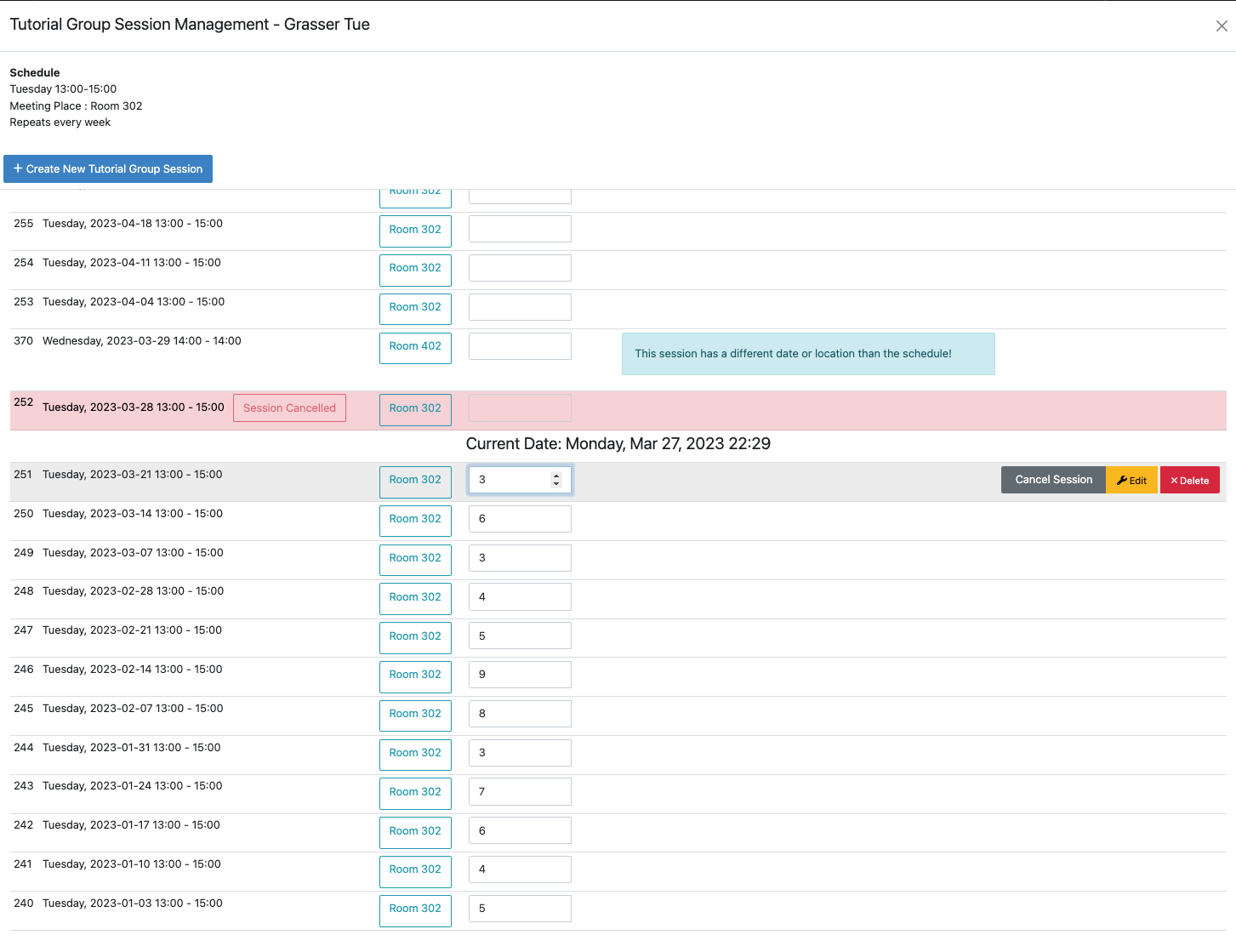Select session row dated 2023-02-28
The image size is (1236, 952).
[x=133, y=591]
